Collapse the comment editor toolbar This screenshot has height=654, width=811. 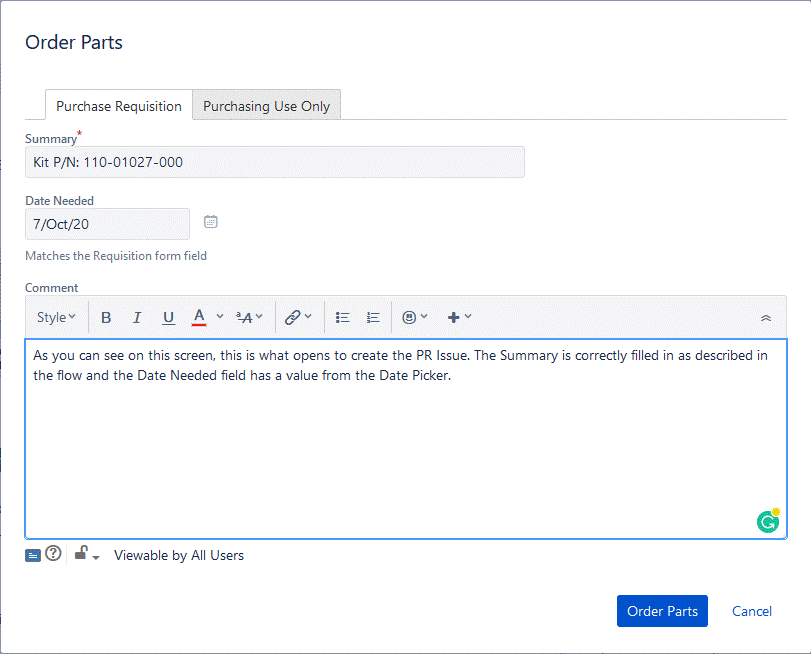coord(766,318)
